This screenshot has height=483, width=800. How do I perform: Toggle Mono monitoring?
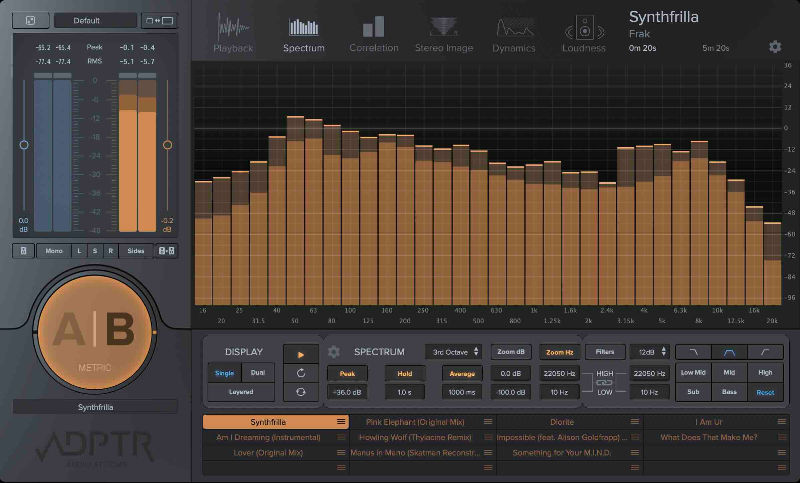pyautogui.click(x=54, y=251)
